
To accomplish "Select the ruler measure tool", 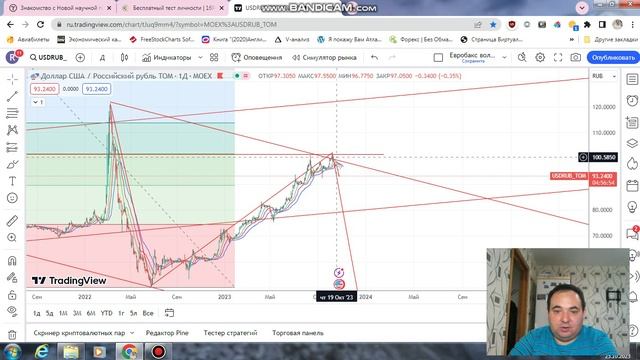I will (x=12, y=220).
